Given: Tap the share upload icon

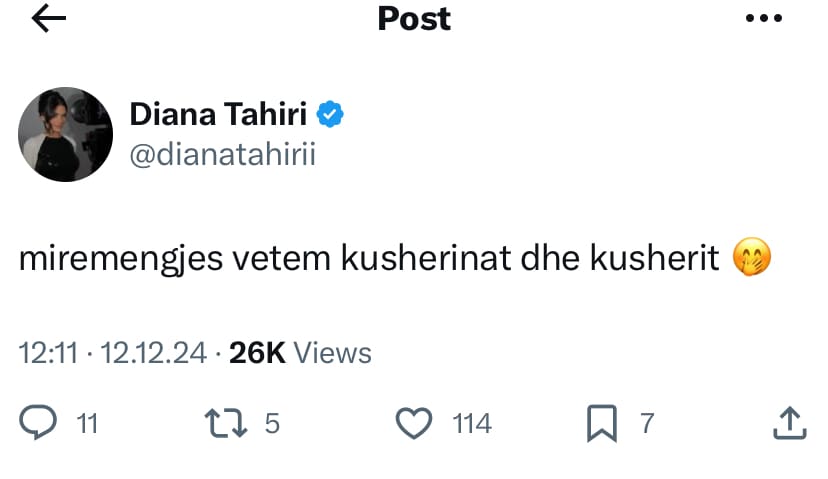Looking at the screenshot, I should [789, 422].
